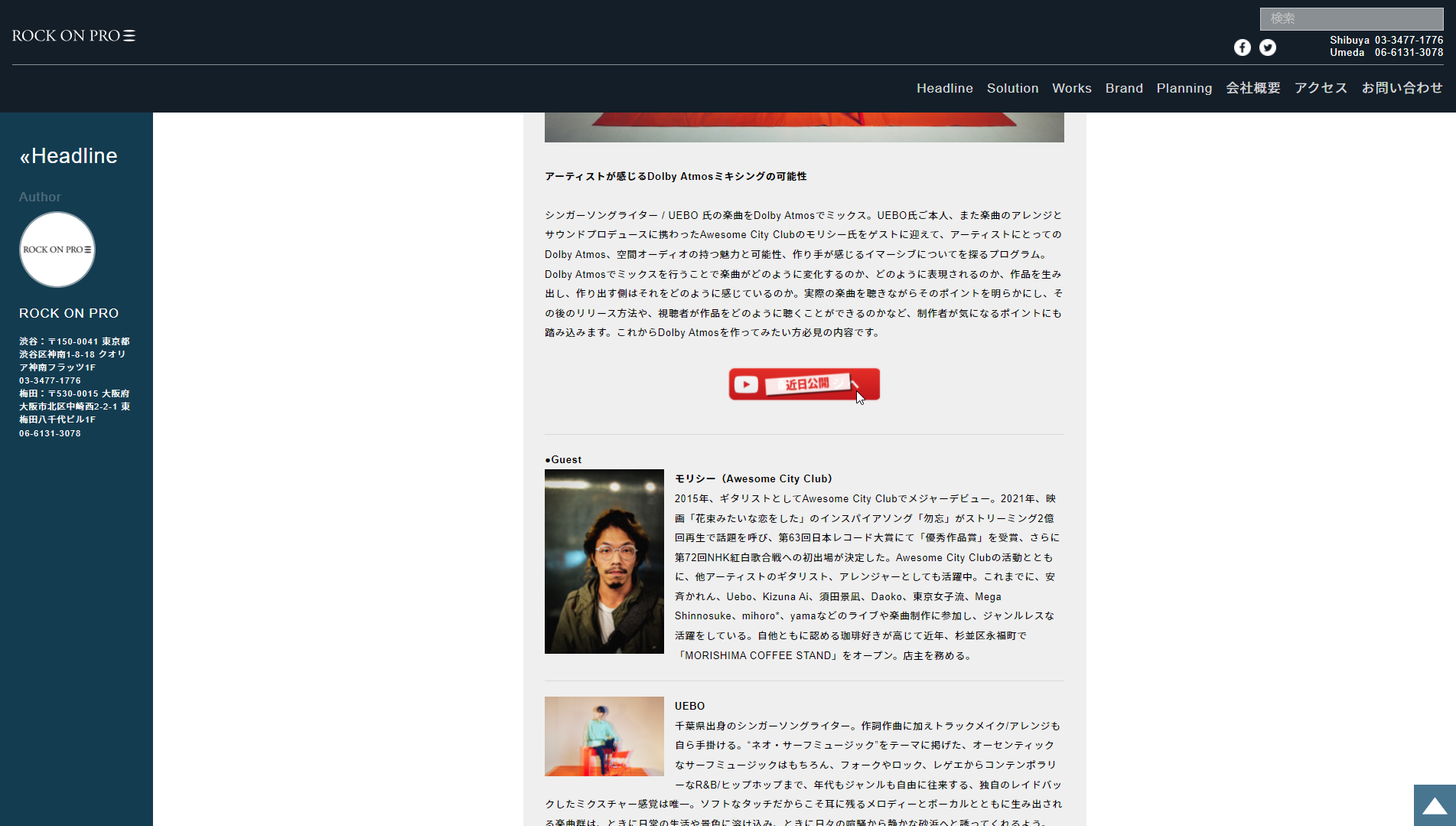This screenshot has width=1456, height=826.
Task: Click the sidebar 渋谷 address text
Action: 74,354
